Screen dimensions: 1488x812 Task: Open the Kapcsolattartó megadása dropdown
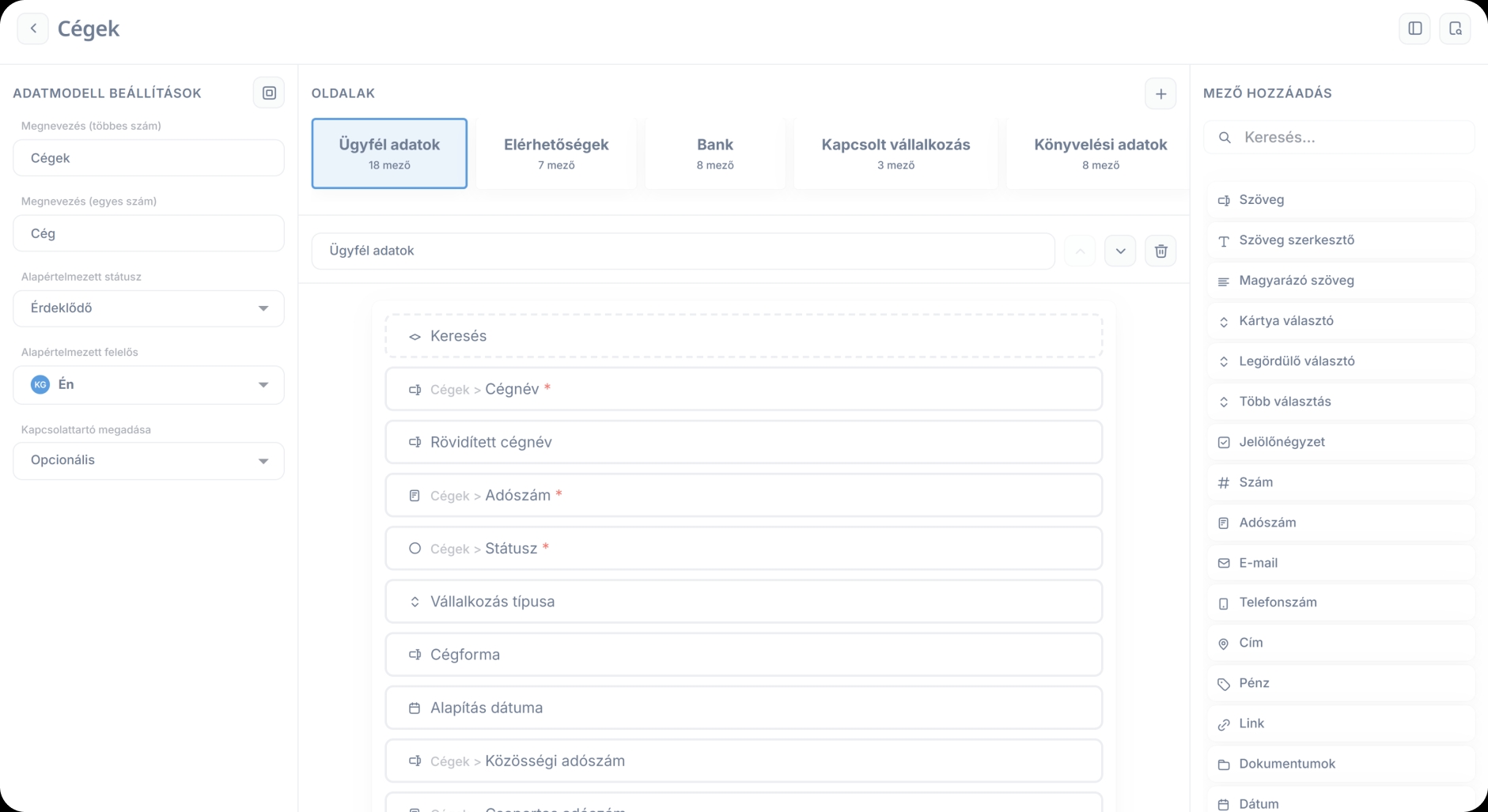(x=148, y=461)
